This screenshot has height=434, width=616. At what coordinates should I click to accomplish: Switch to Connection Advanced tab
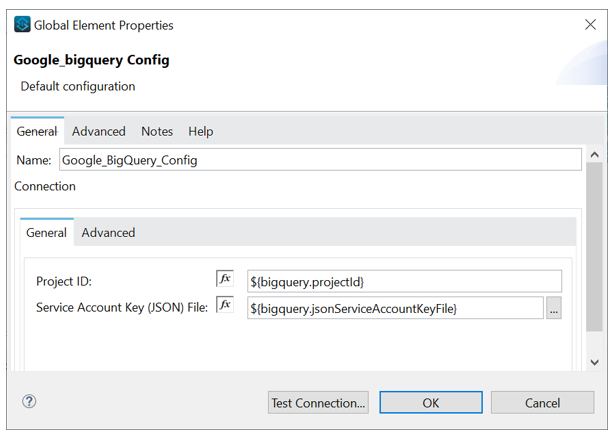tap(108, 233)
